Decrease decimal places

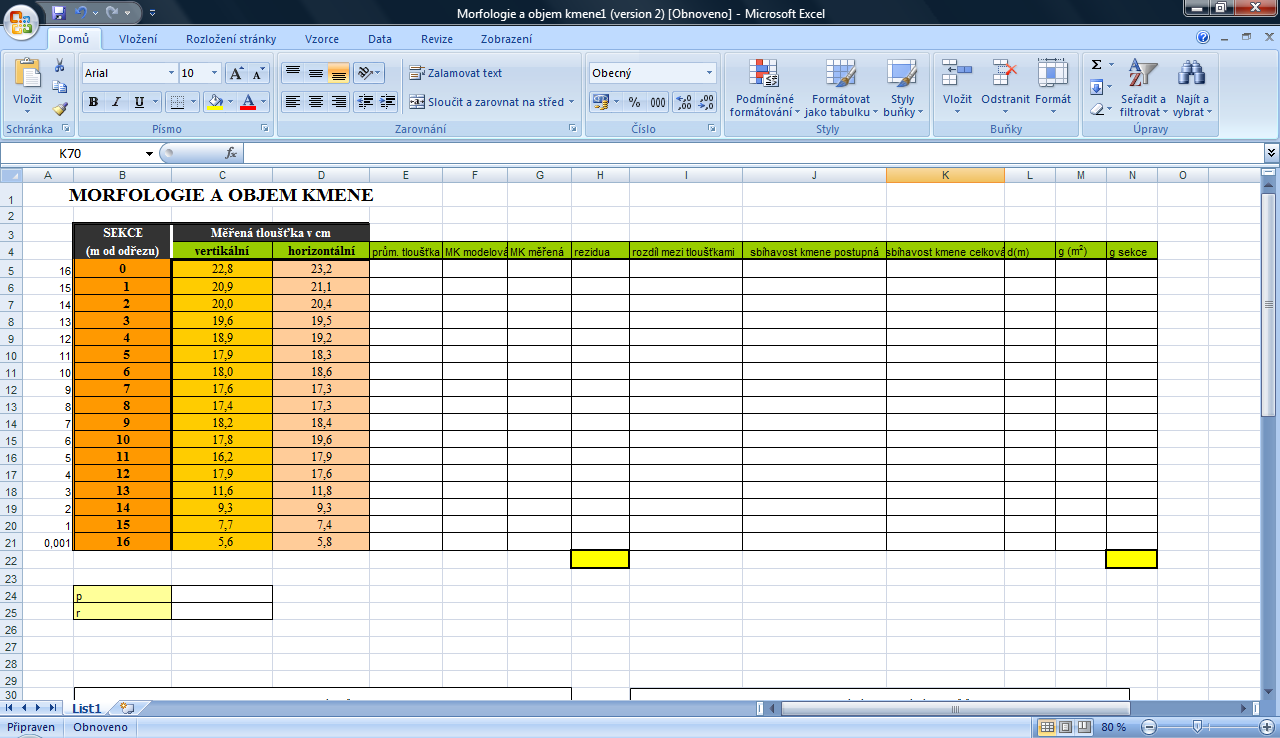tap(706, 102)
